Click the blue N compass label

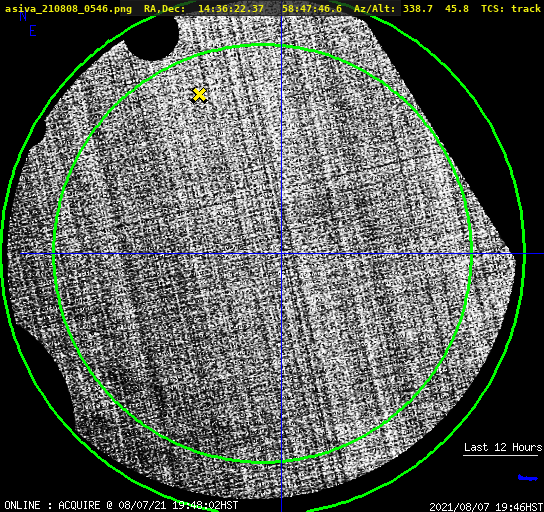pyautogui.click(x=23, y=16)
